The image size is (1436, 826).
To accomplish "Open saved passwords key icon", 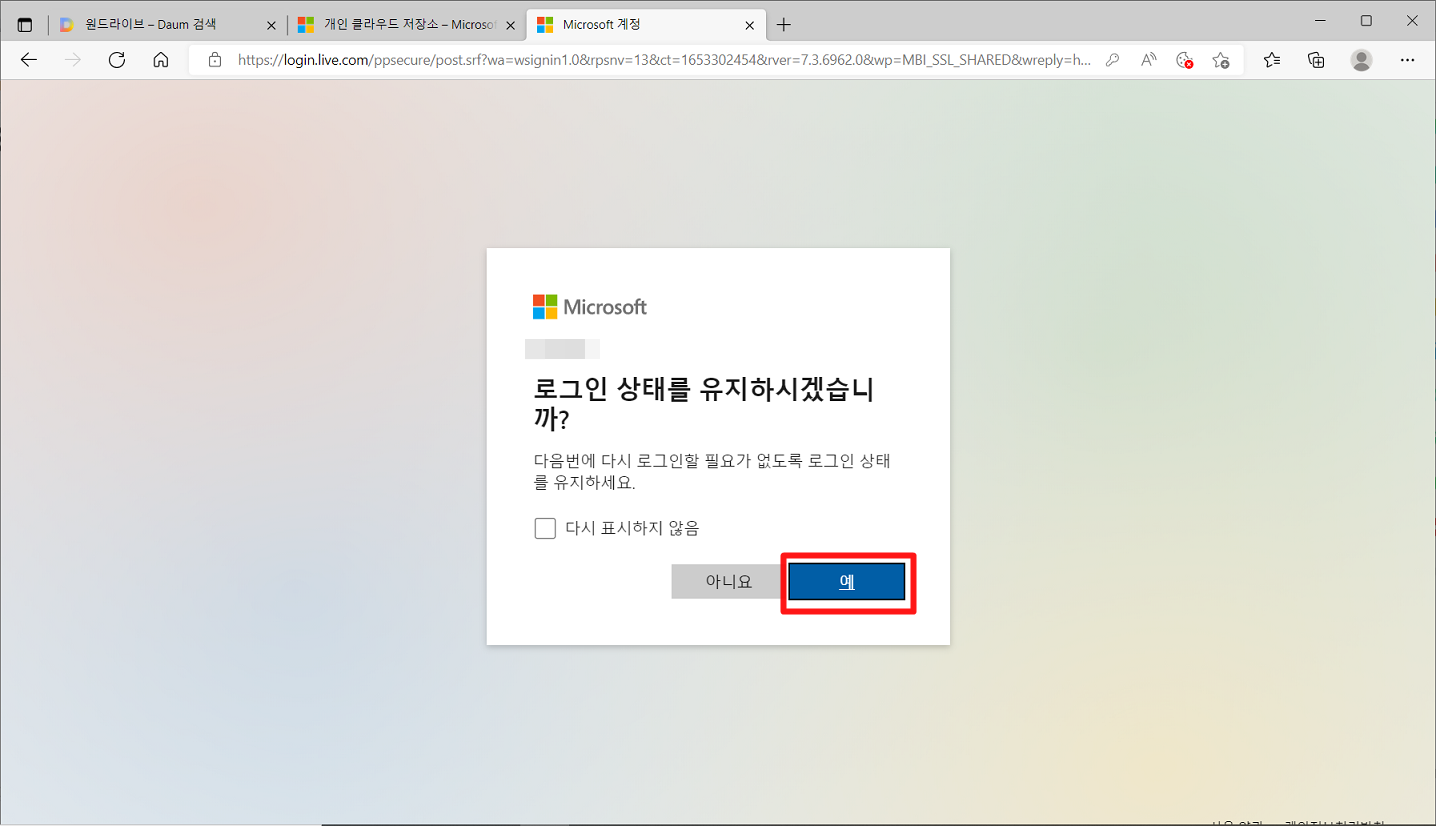I will point(1112,60).
